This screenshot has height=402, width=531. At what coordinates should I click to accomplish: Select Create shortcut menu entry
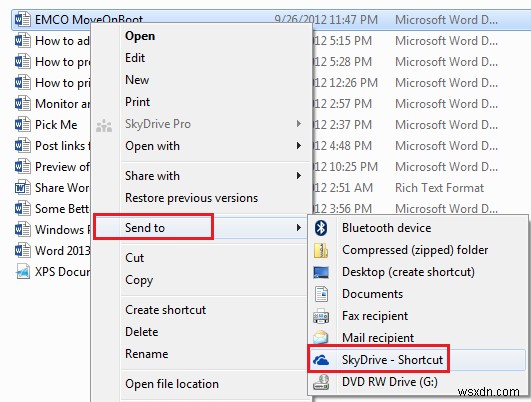(166, 310)
